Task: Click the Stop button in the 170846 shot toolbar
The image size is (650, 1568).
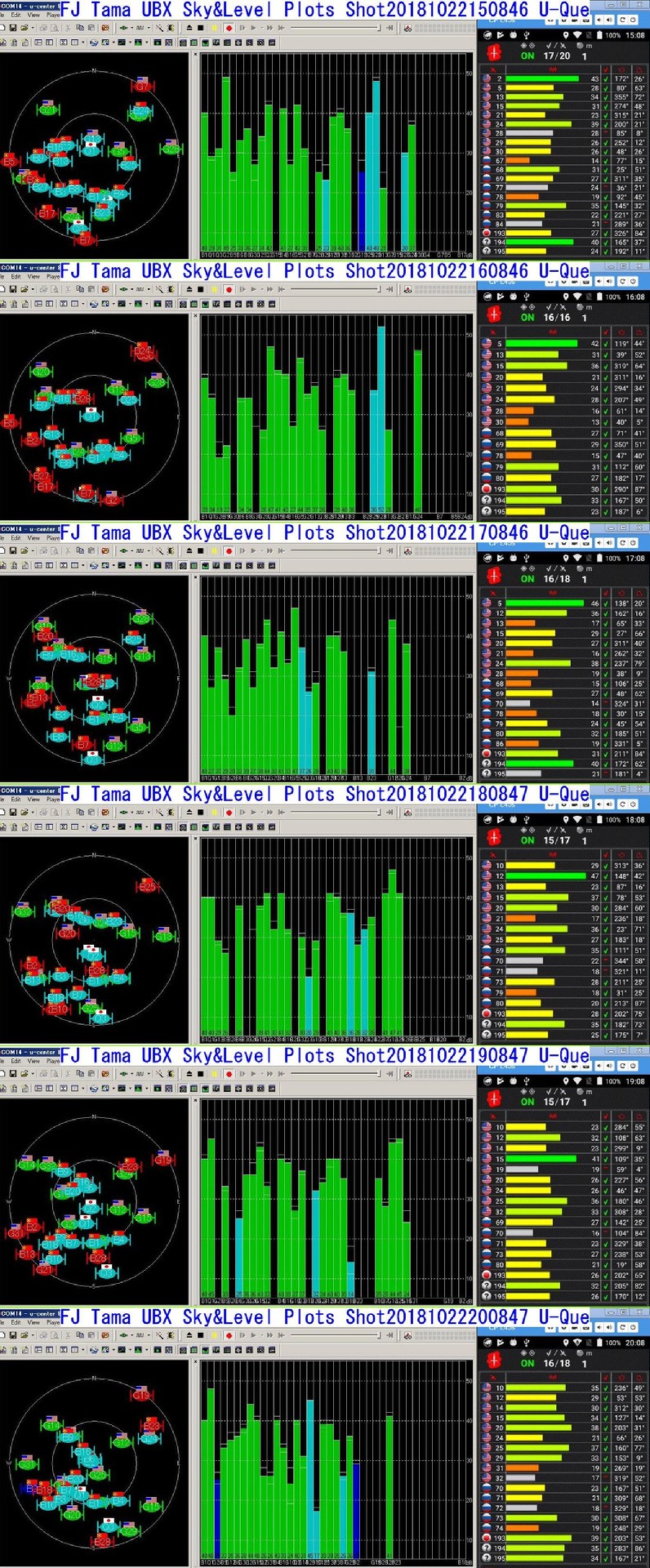Action: click(200, 550)
